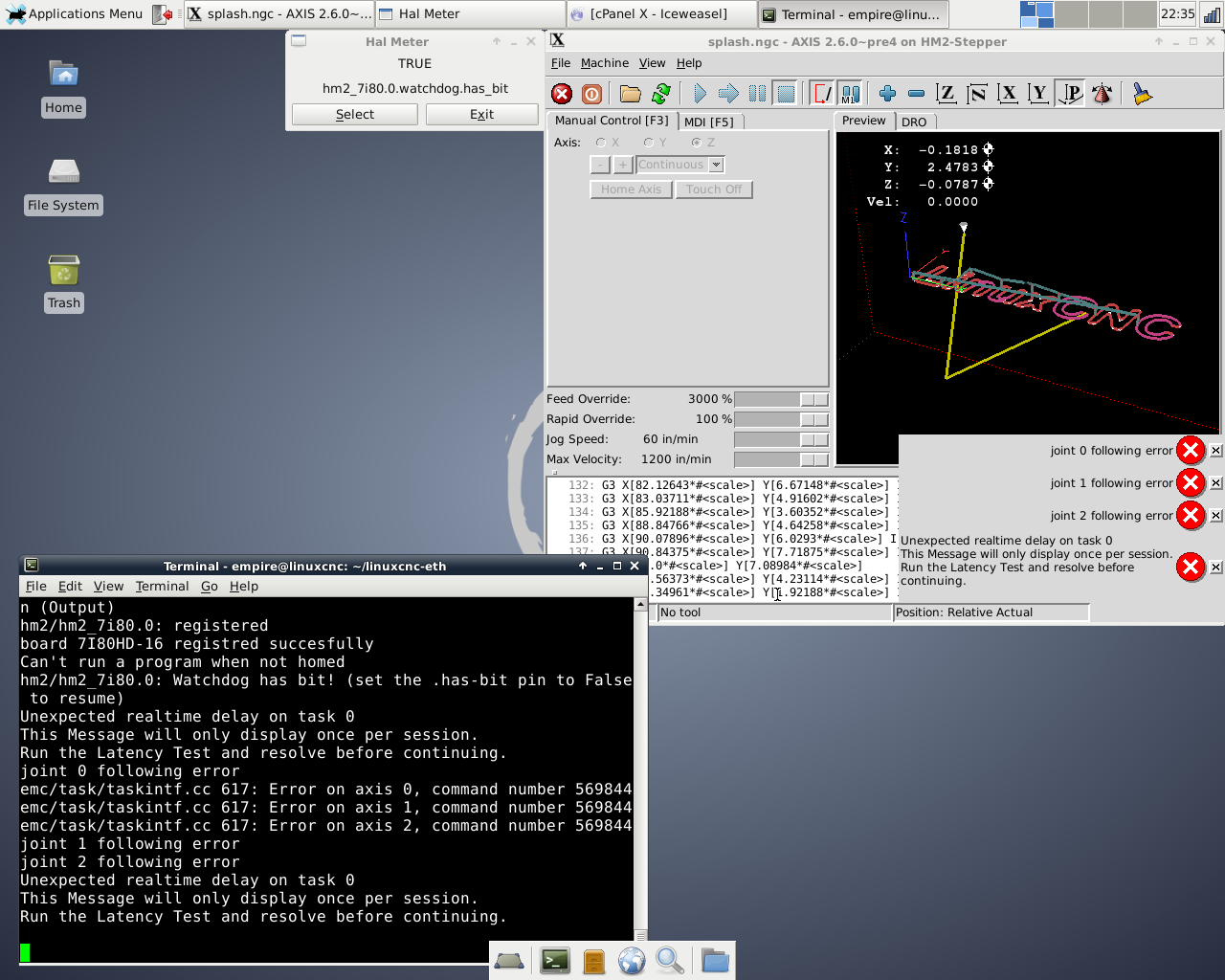Screen dimensions: 1225x980
Task: Open Terminal menu in Terminal window
Action: 162,586
